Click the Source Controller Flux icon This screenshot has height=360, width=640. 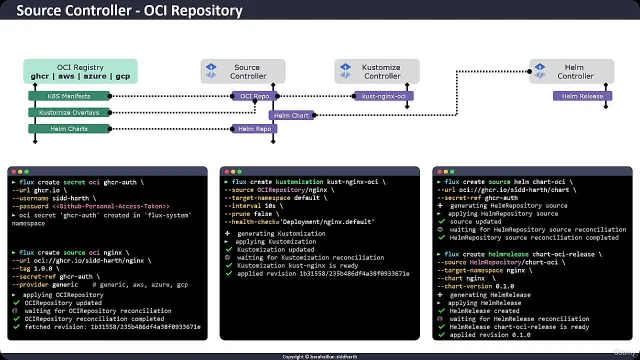[x=211, y=71]
